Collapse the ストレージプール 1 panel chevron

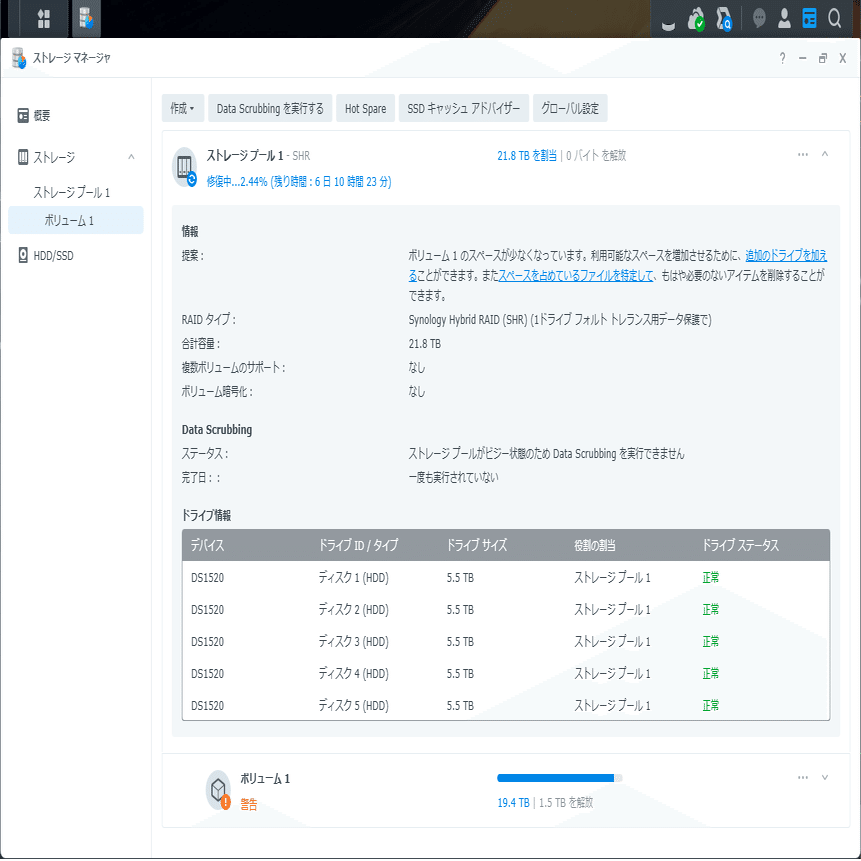click(824, 155)
